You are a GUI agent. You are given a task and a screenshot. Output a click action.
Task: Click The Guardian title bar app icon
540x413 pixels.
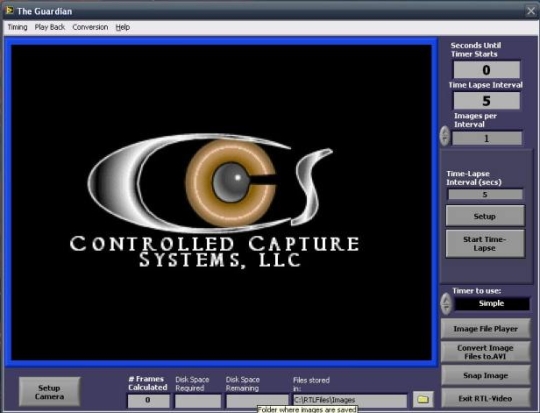[x=9, y=11]
